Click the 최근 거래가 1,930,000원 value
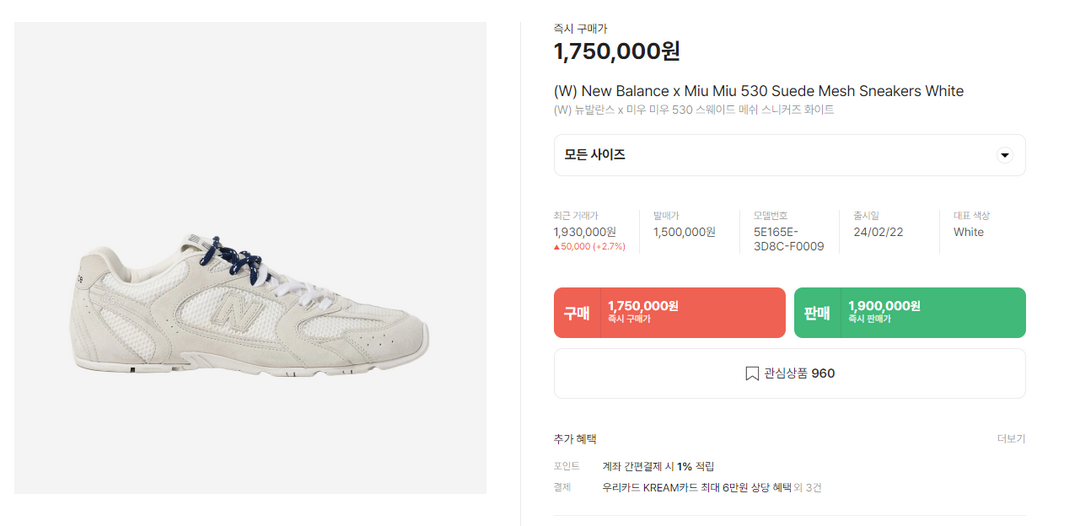1080x526 pixels. click(x=585, y=232)
